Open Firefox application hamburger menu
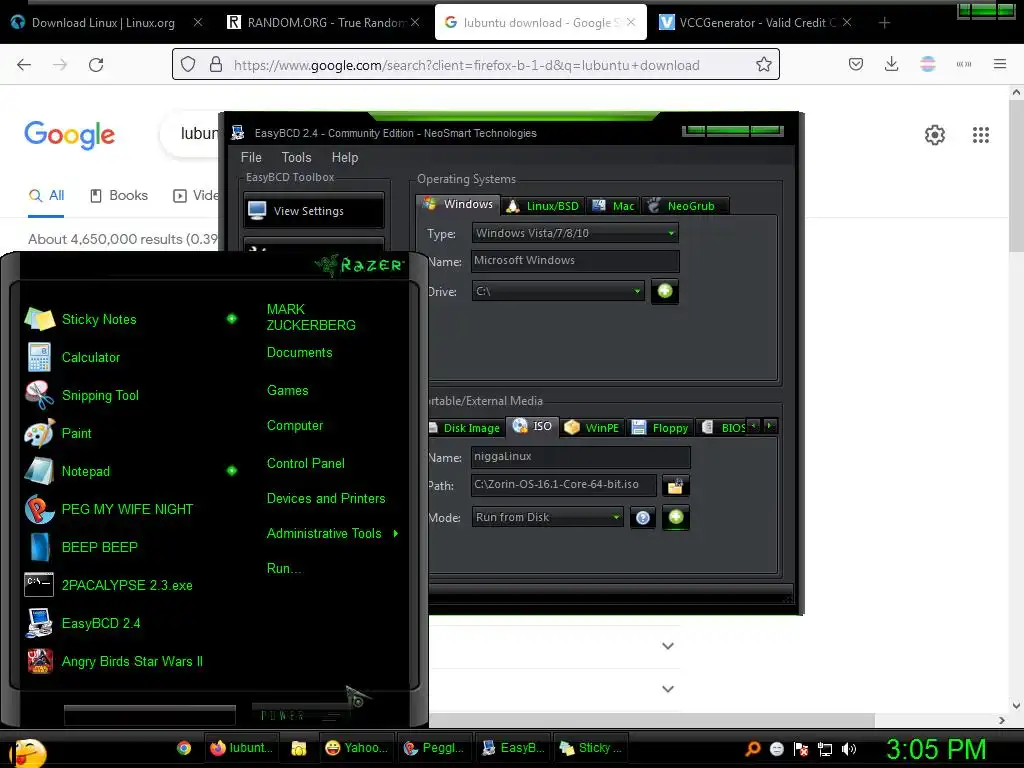1024x768 pixels. 999,64
